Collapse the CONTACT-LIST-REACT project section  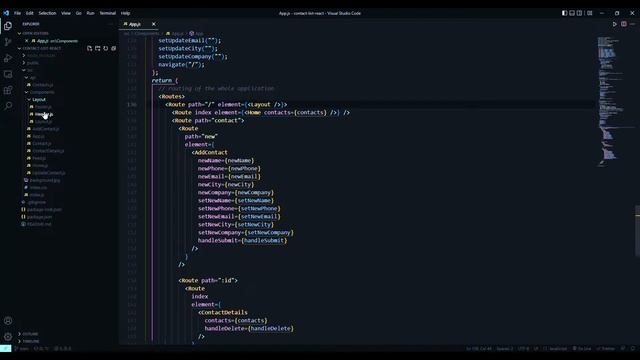point(41,48)
